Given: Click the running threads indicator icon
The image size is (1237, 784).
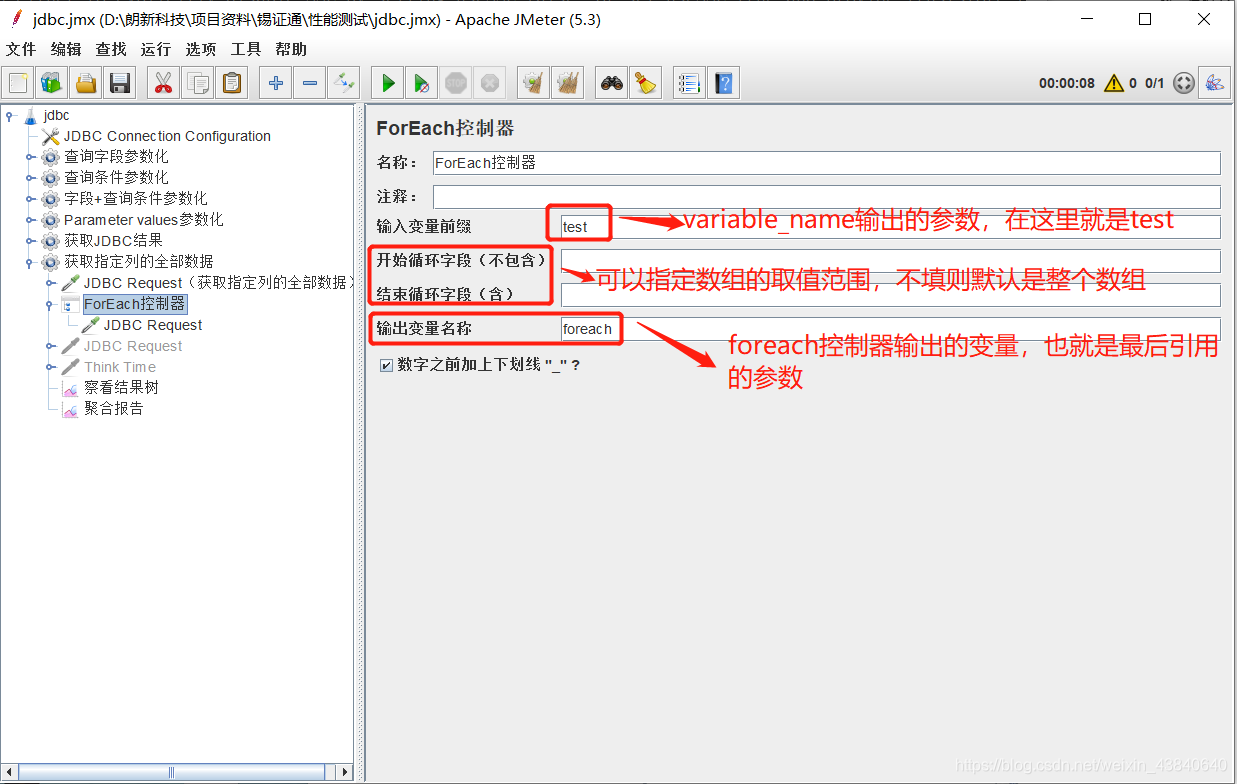Looking at the screenshot, I should tap(1184, 83).
